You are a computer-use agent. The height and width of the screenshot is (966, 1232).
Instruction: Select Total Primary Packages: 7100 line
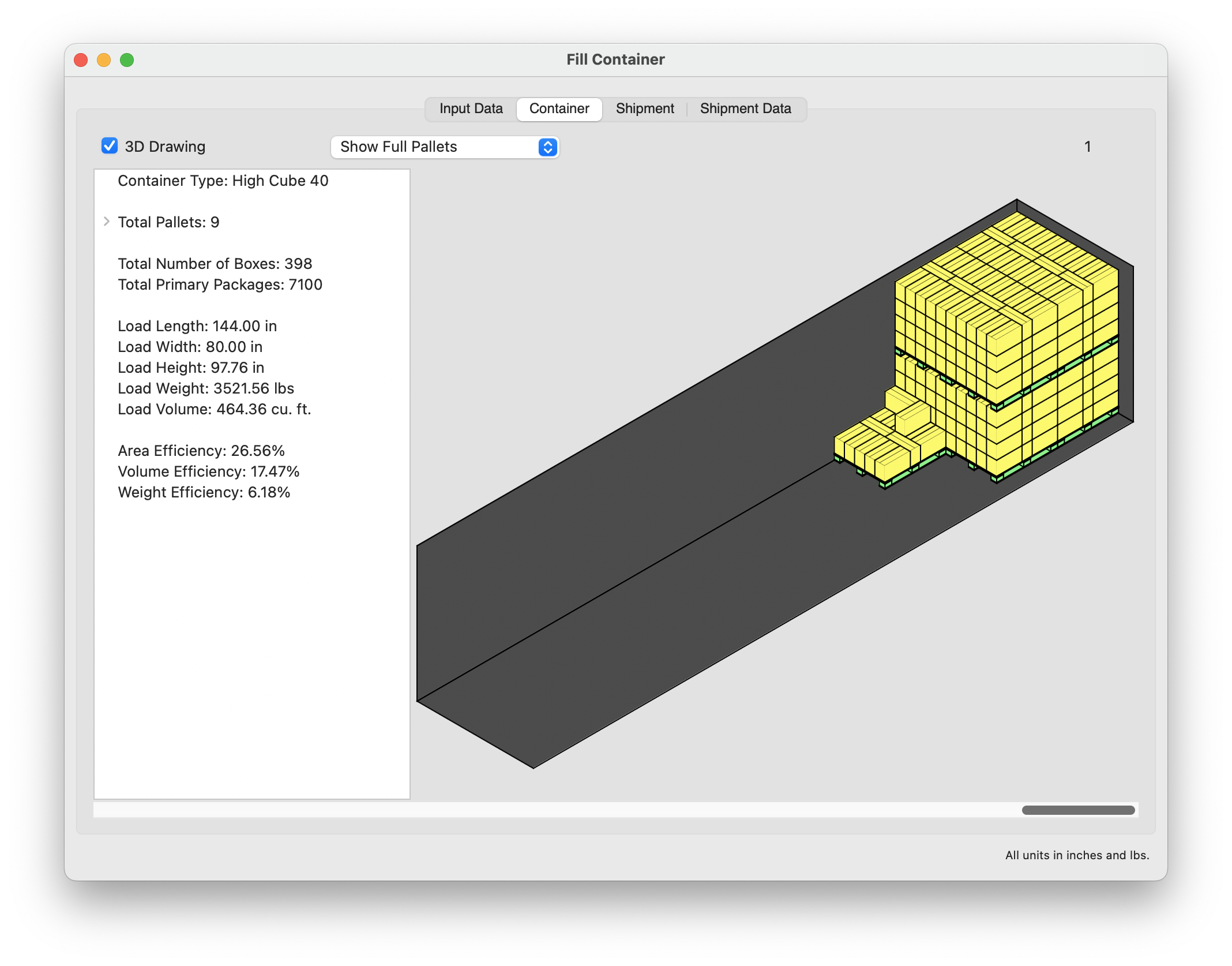pyautogui.click(x=220, y=284)
